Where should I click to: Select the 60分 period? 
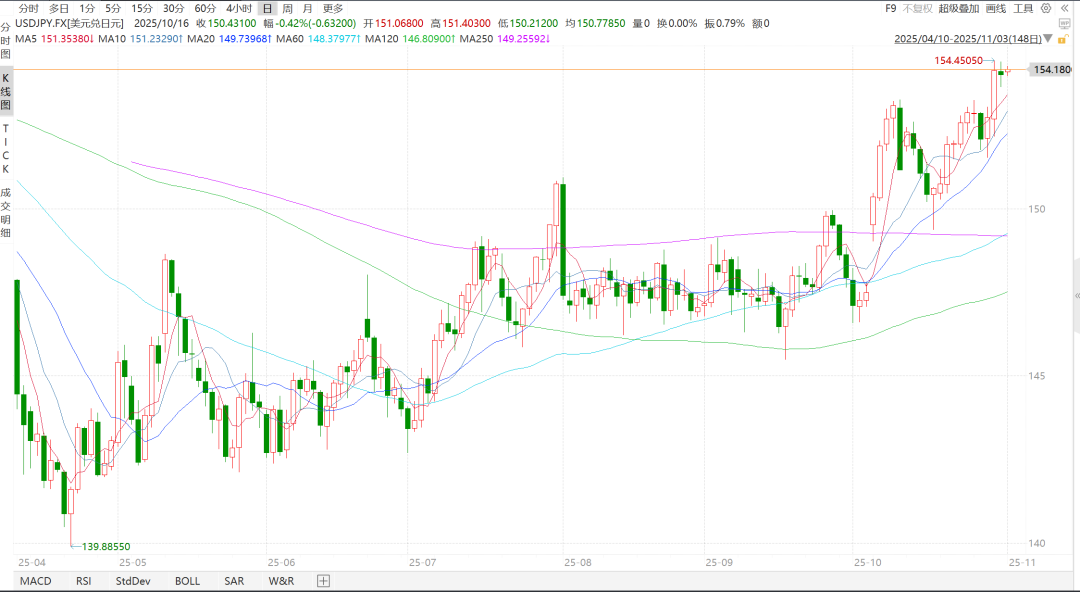pos(205,8)
